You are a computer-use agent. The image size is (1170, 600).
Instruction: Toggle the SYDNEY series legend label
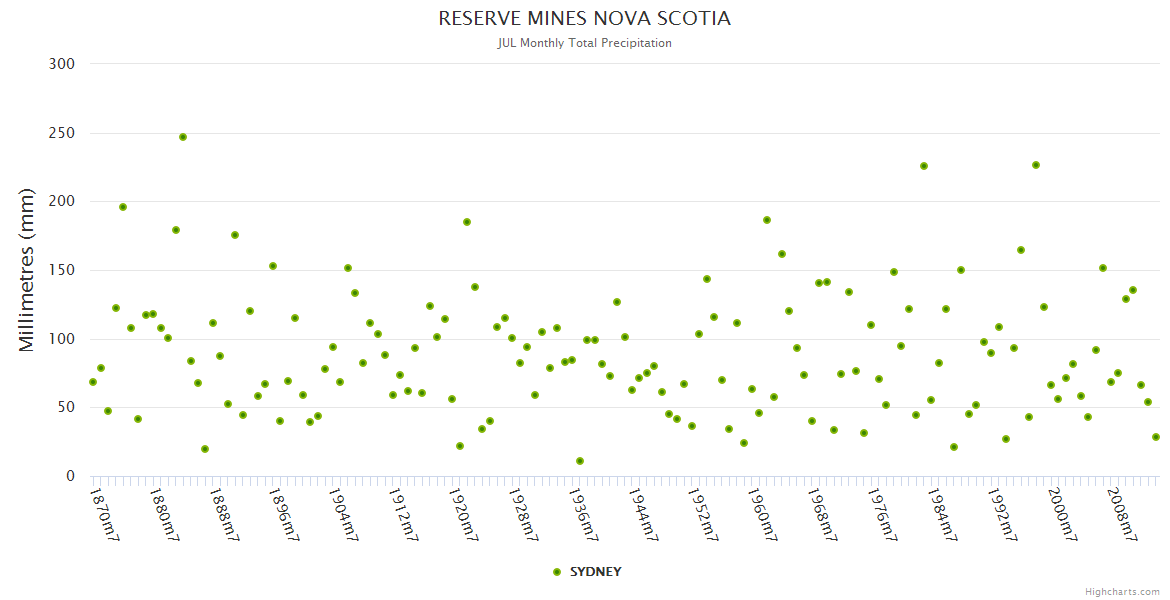595,572
